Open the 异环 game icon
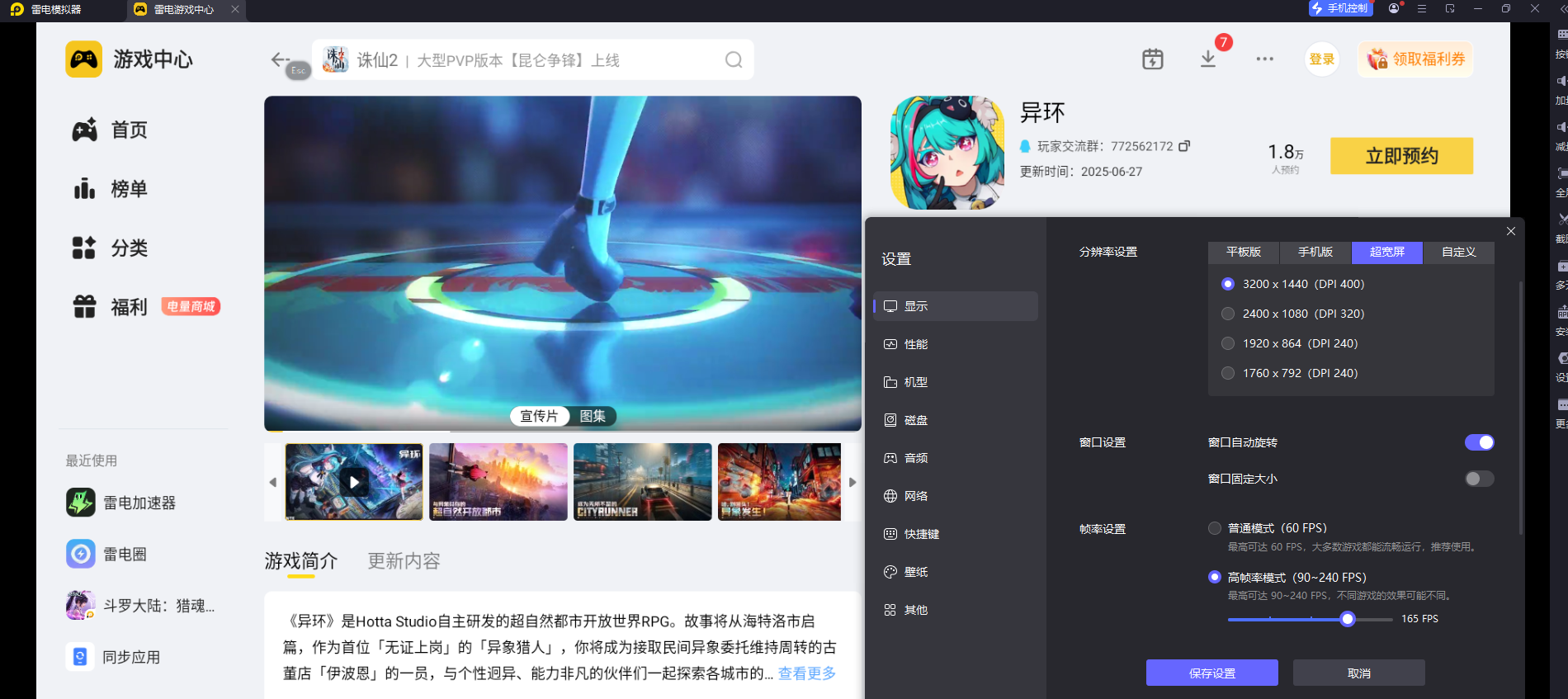This screenshot has height=699, width=1568. (947, 153)
